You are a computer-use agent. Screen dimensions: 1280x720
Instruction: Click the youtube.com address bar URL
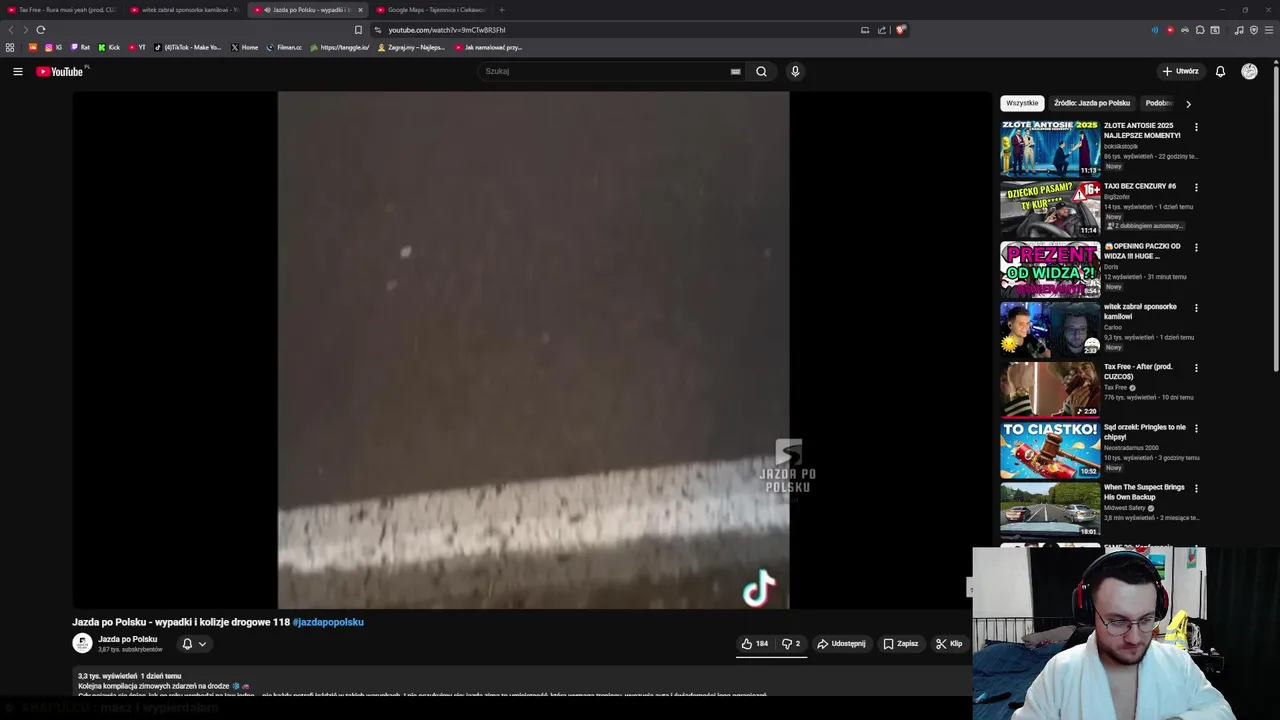[x=447, y=30]
